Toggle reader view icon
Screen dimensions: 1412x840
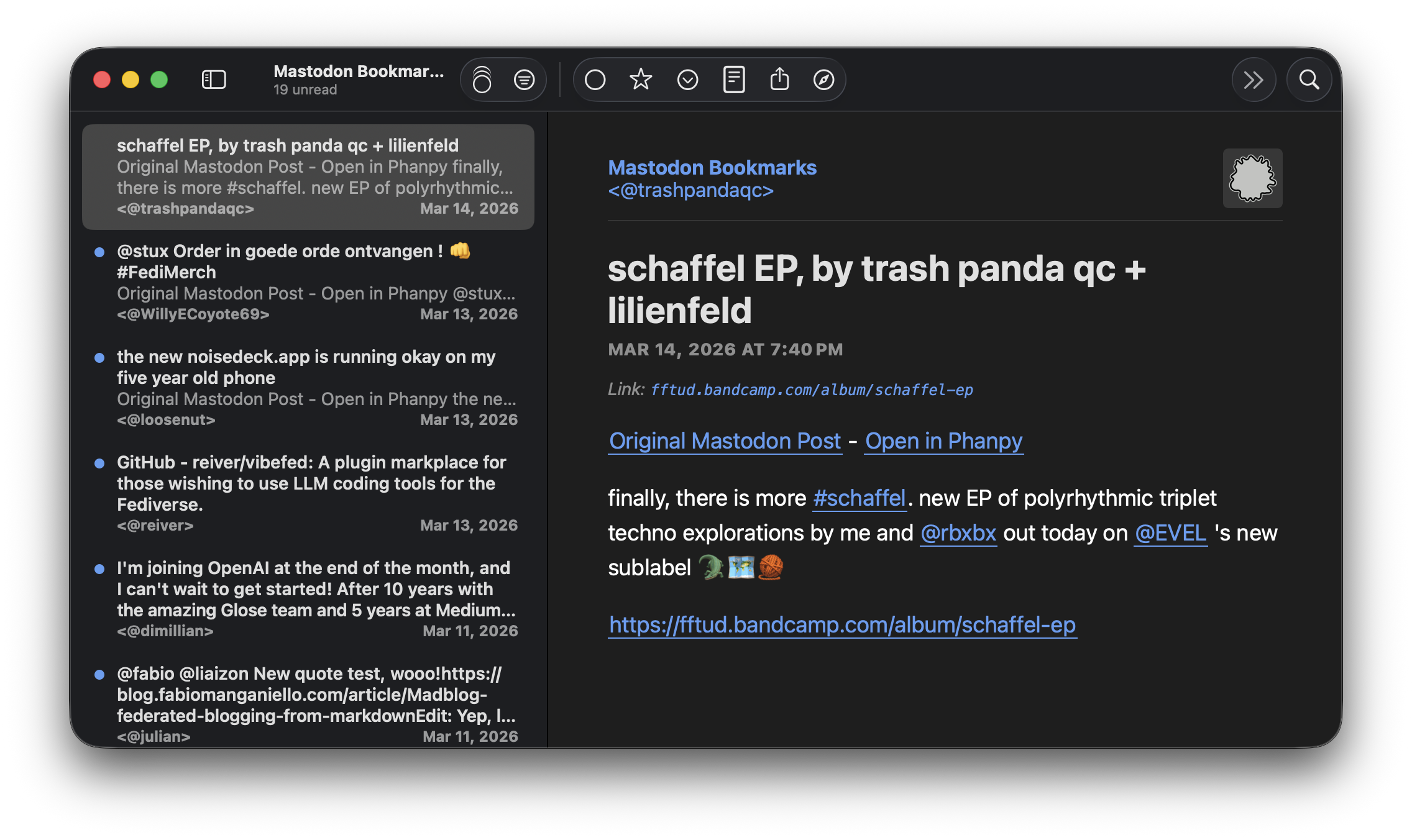(x=734, y=80)
